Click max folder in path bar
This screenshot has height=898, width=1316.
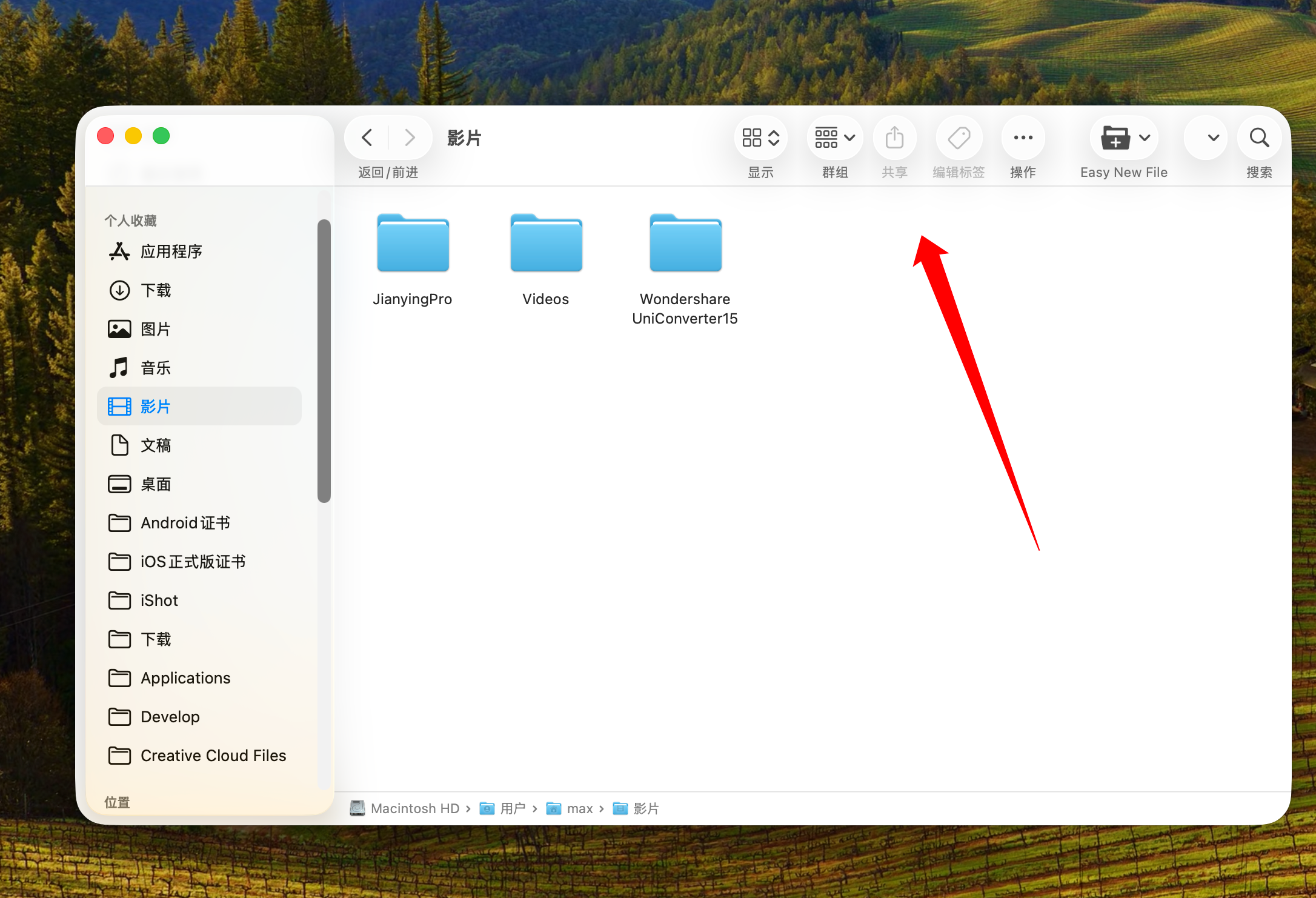click(x=579, y=808)
